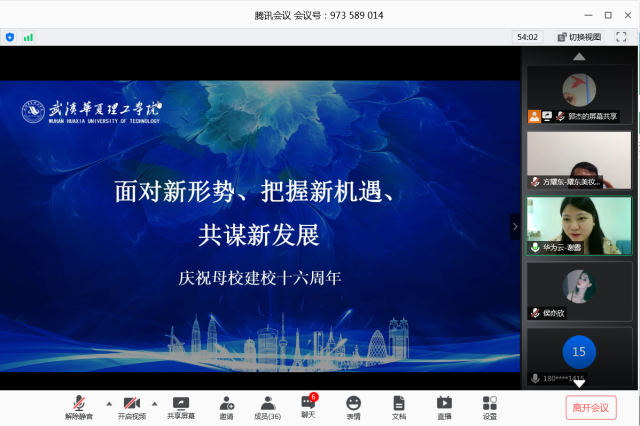Start screen sharing via 共享屏幕
Image resolution: width=640 pixels, height=426 pixels.
coord(181,408)
